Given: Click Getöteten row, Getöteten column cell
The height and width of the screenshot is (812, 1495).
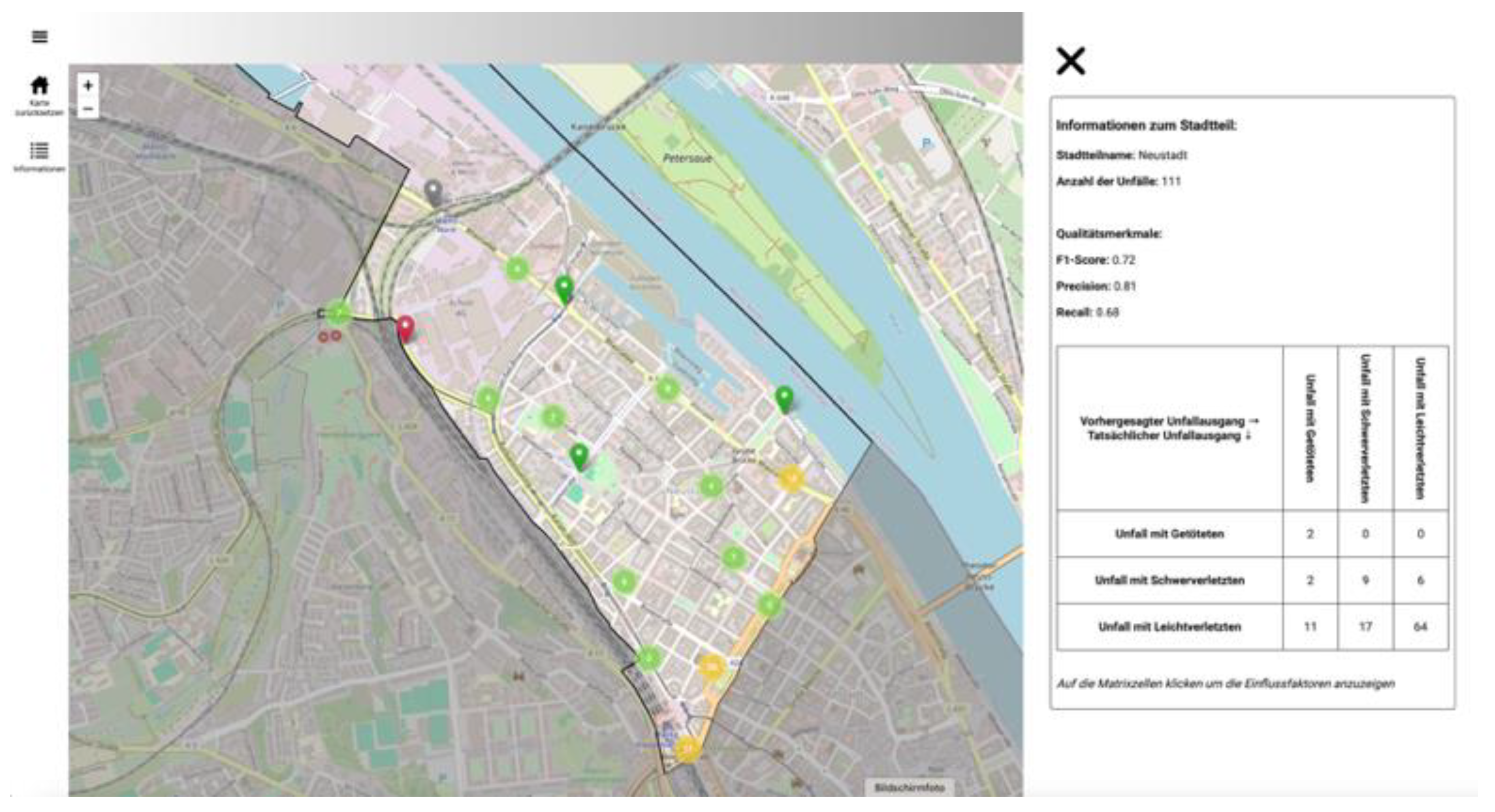Looking at the screenshot, I should 1310,534.
